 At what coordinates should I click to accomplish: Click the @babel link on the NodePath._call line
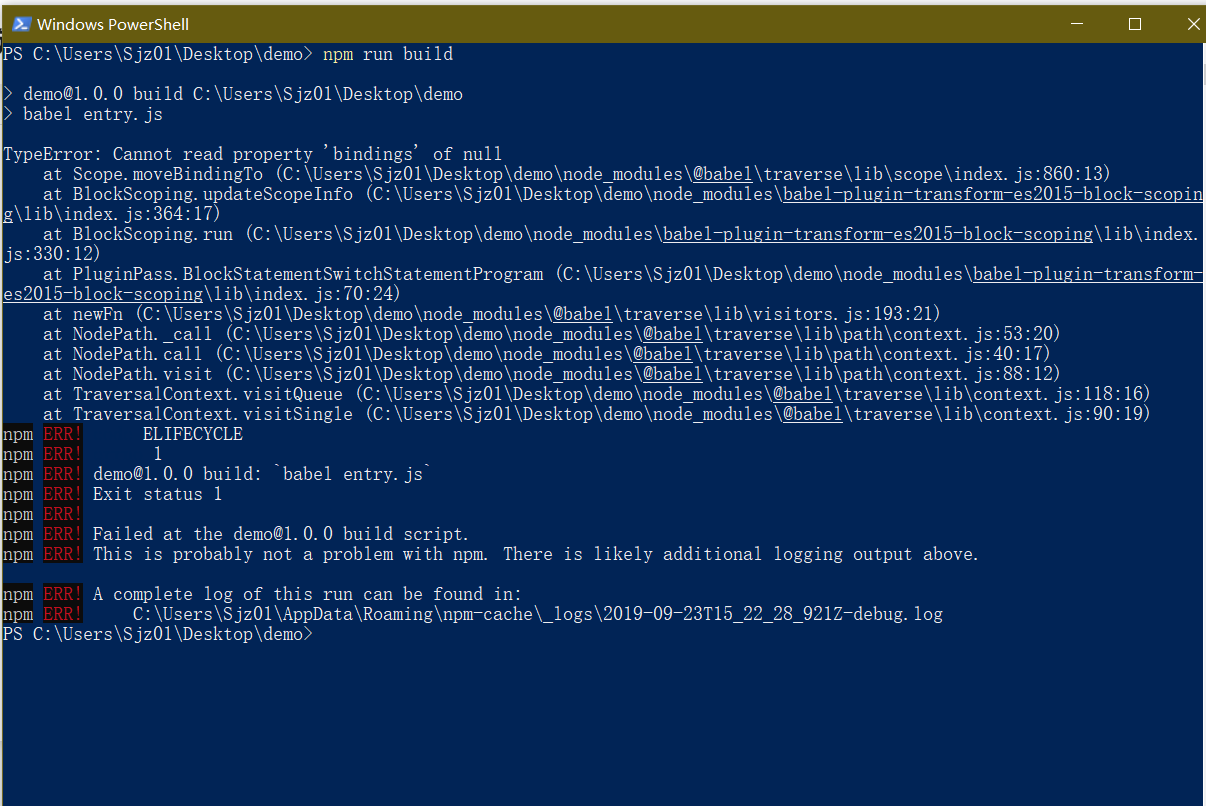[672, 334]
